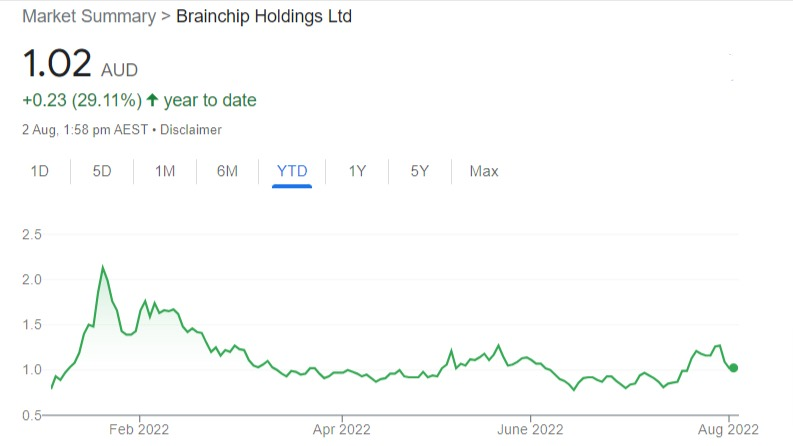The height and width of the screenshot is (446, 793).
Task: Open the Disclaimer link
Action: tap(190, 130)
